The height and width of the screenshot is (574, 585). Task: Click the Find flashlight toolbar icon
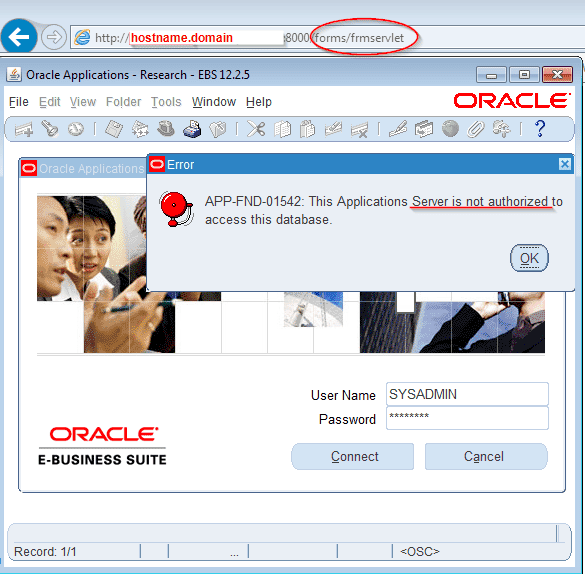point(49,129)
